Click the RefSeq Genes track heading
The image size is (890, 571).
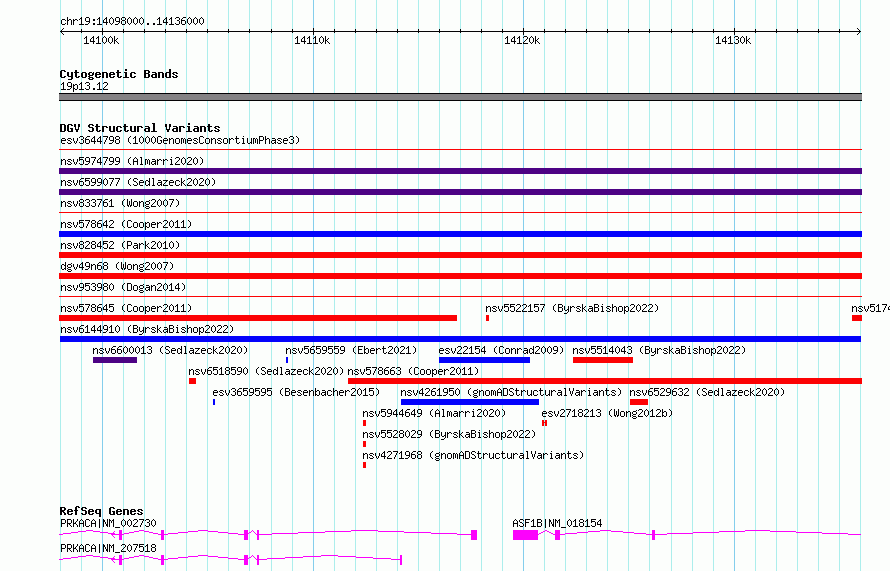pos(102,511)
